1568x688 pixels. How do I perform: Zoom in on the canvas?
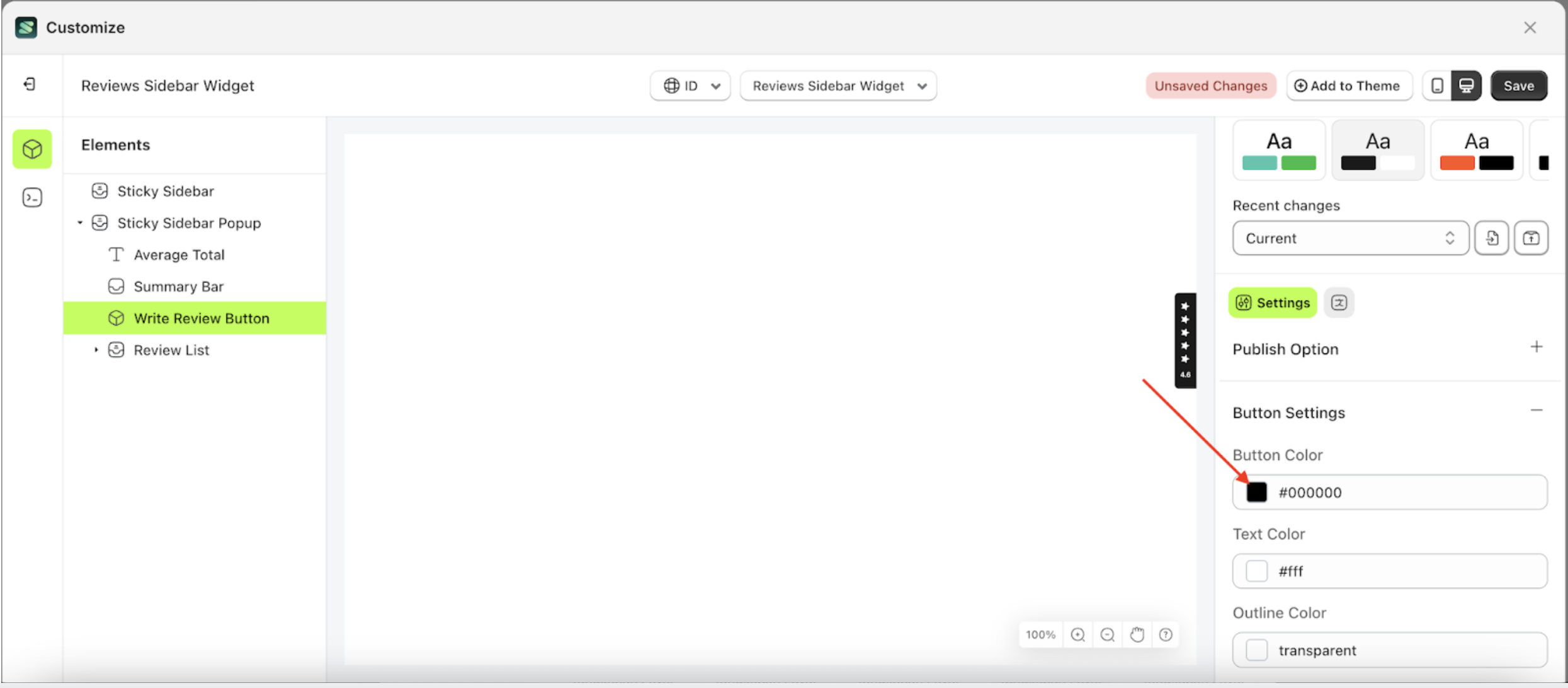pyautogui.click(x=1078, y=634)
